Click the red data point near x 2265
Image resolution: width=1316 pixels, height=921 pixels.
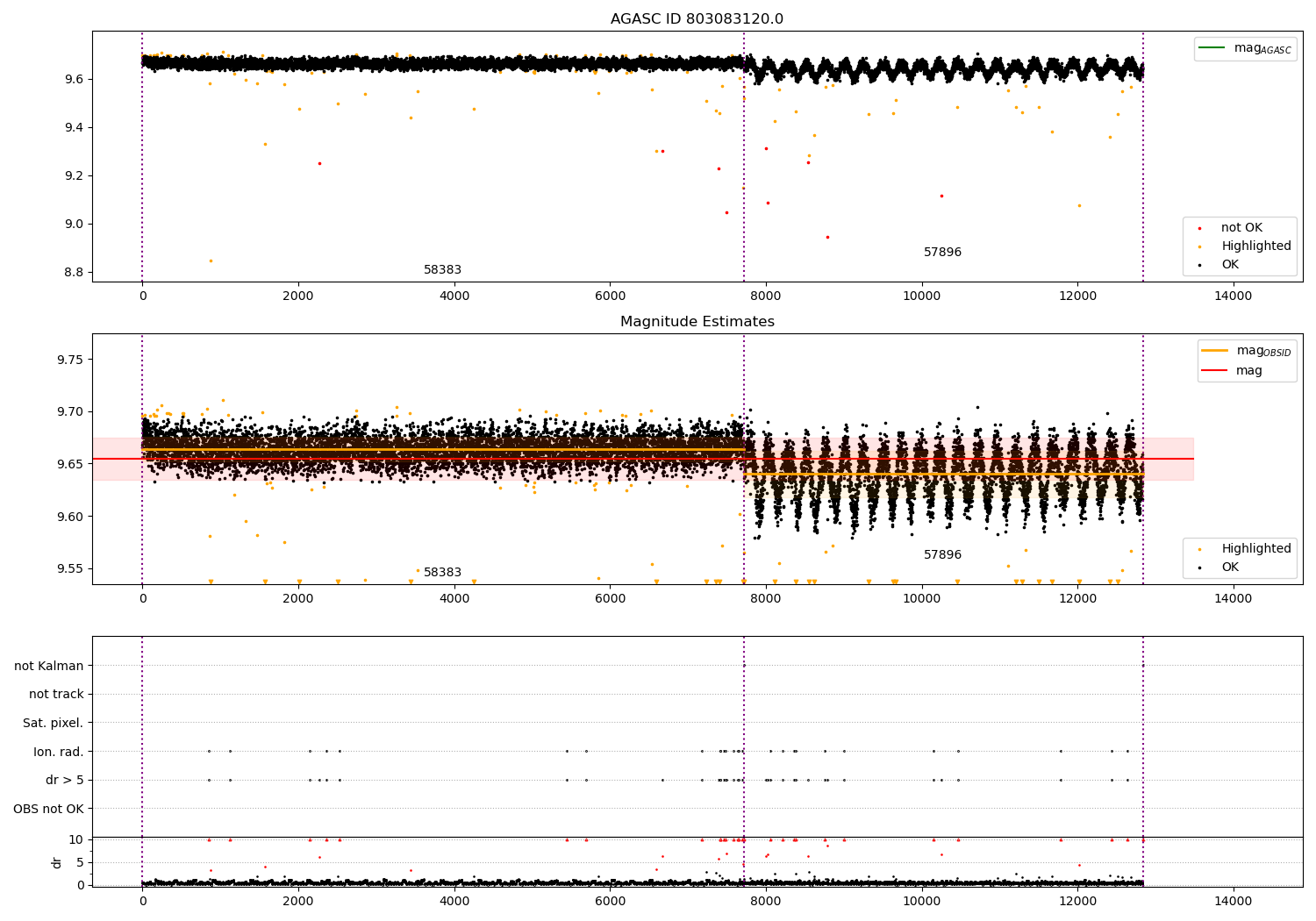(x=319, y=163)
